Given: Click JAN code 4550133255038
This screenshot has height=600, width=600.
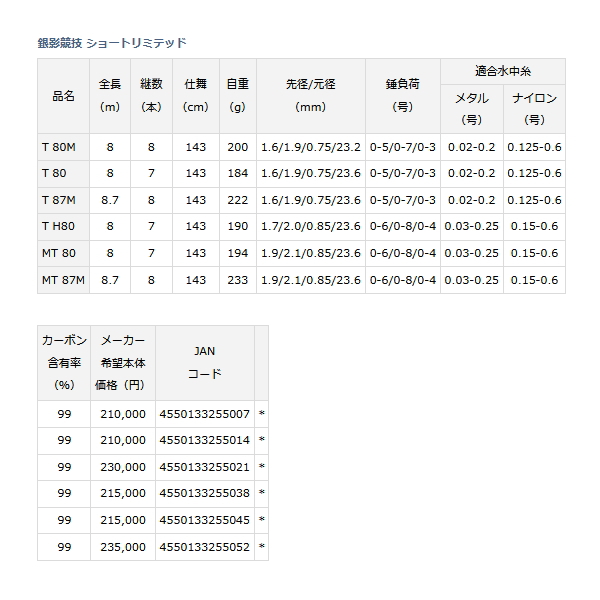Looking at the screenshot, I should tap(205, 494).
